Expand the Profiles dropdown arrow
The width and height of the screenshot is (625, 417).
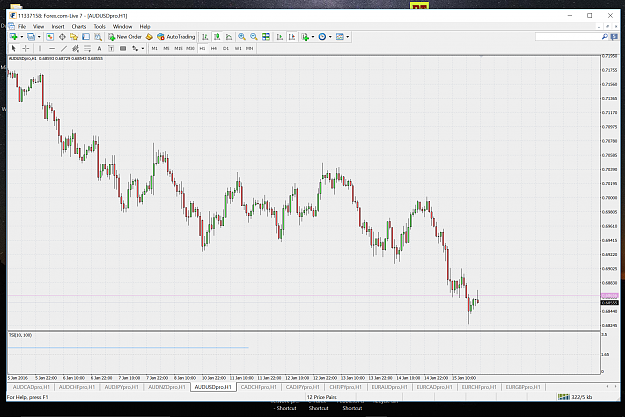click(x=39, y=37)
